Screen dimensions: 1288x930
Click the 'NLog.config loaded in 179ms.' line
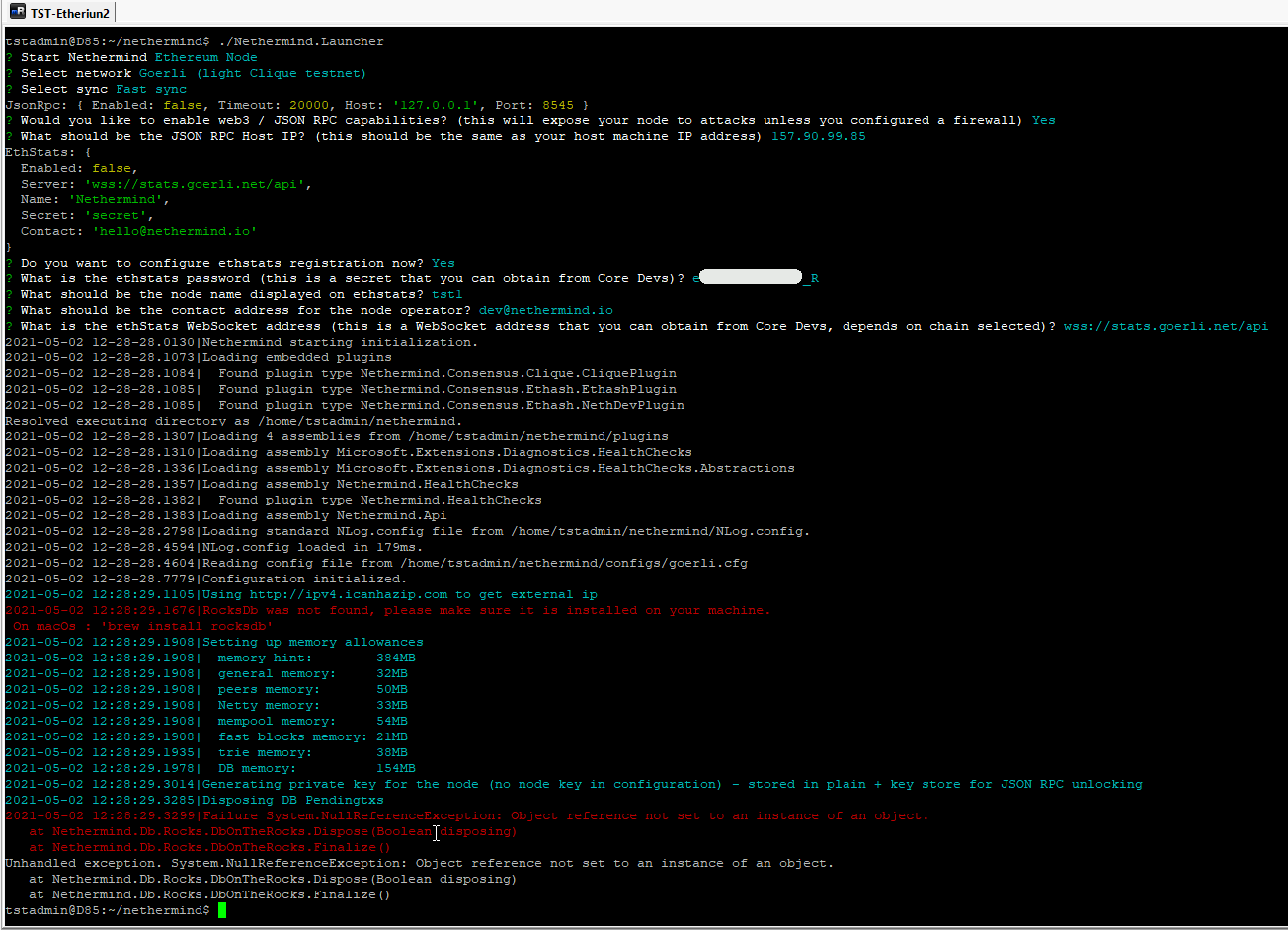click(214, 547)
